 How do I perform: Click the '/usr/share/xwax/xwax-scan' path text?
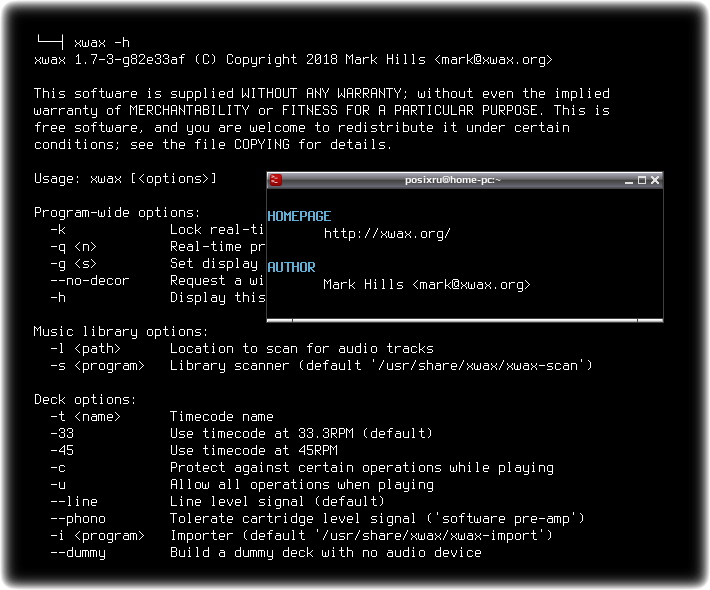click(x=478, y=365)
